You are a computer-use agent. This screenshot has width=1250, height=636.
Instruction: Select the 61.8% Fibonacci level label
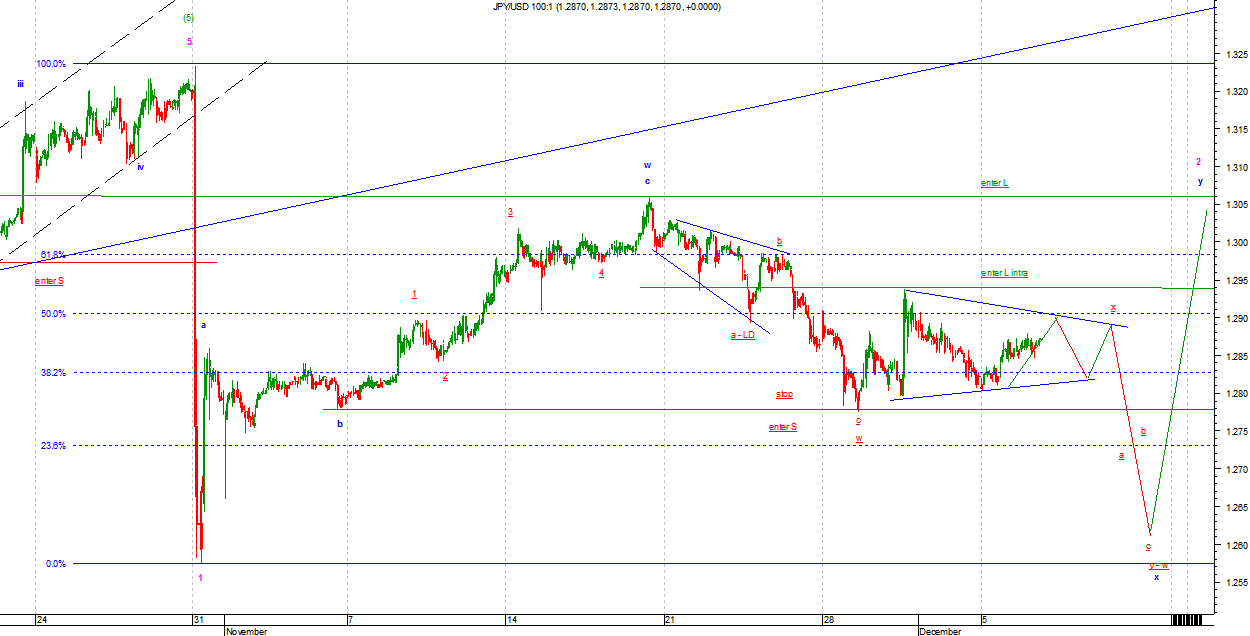(53, 254)
